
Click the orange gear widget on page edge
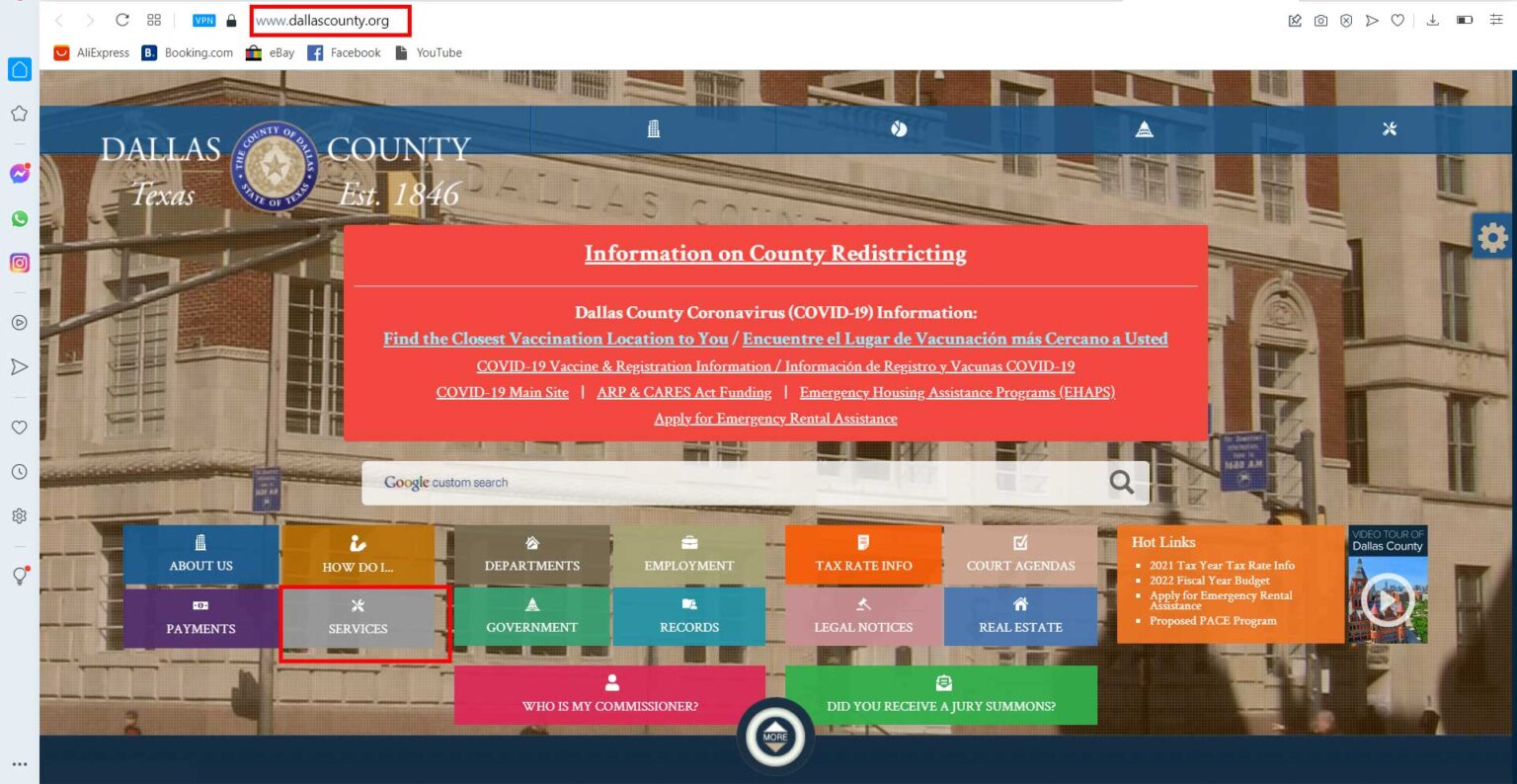[x=1491, y=236]
